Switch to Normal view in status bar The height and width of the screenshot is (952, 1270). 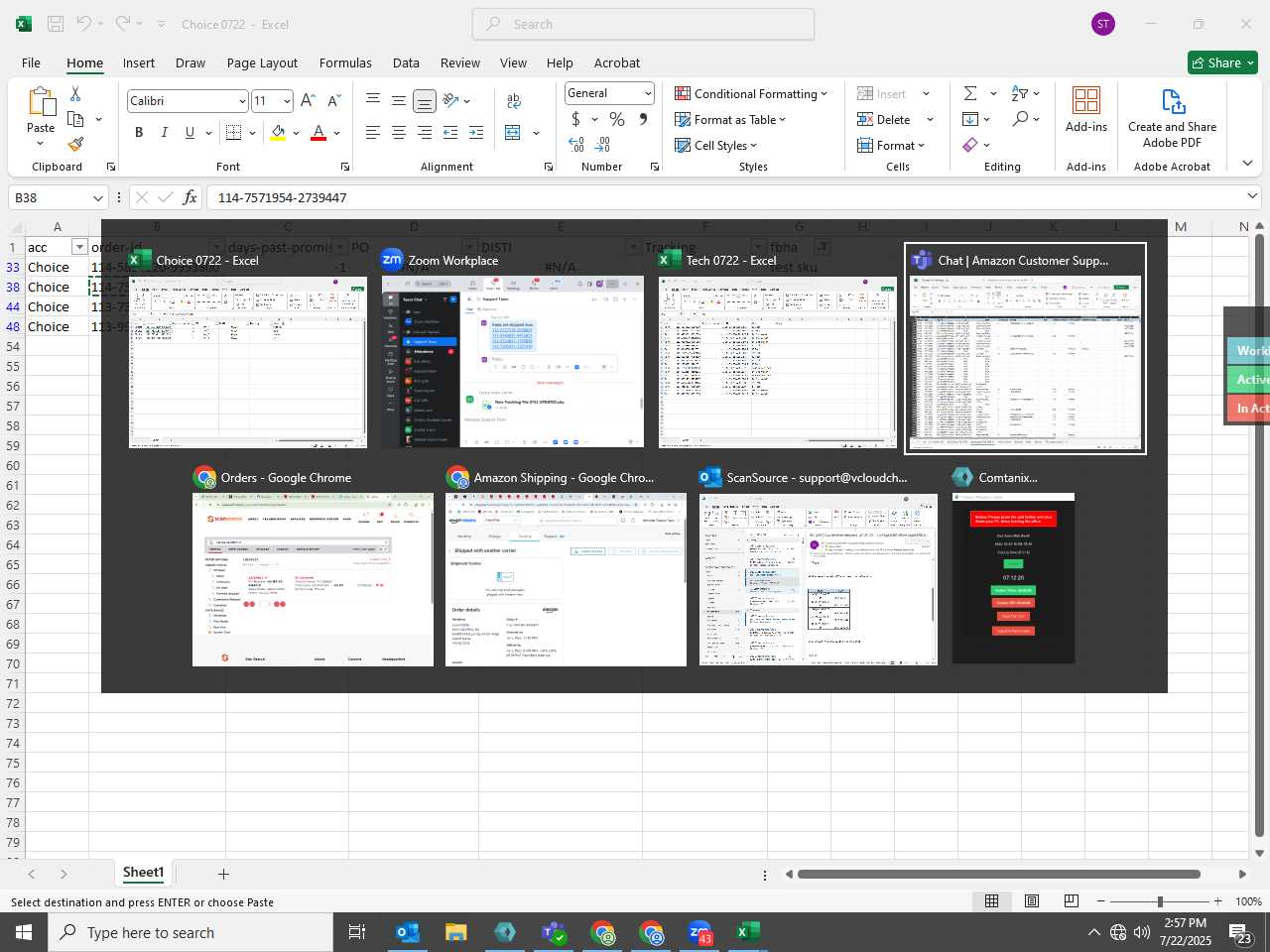(x=991, y=901)
